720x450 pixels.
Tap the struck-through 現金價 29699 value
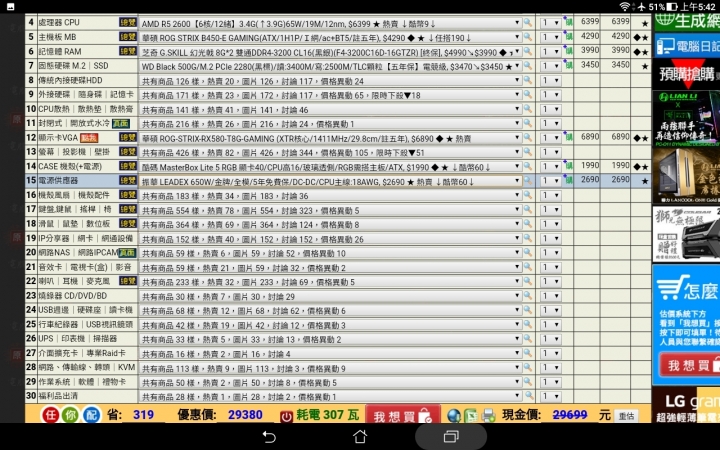click(570, 415)
